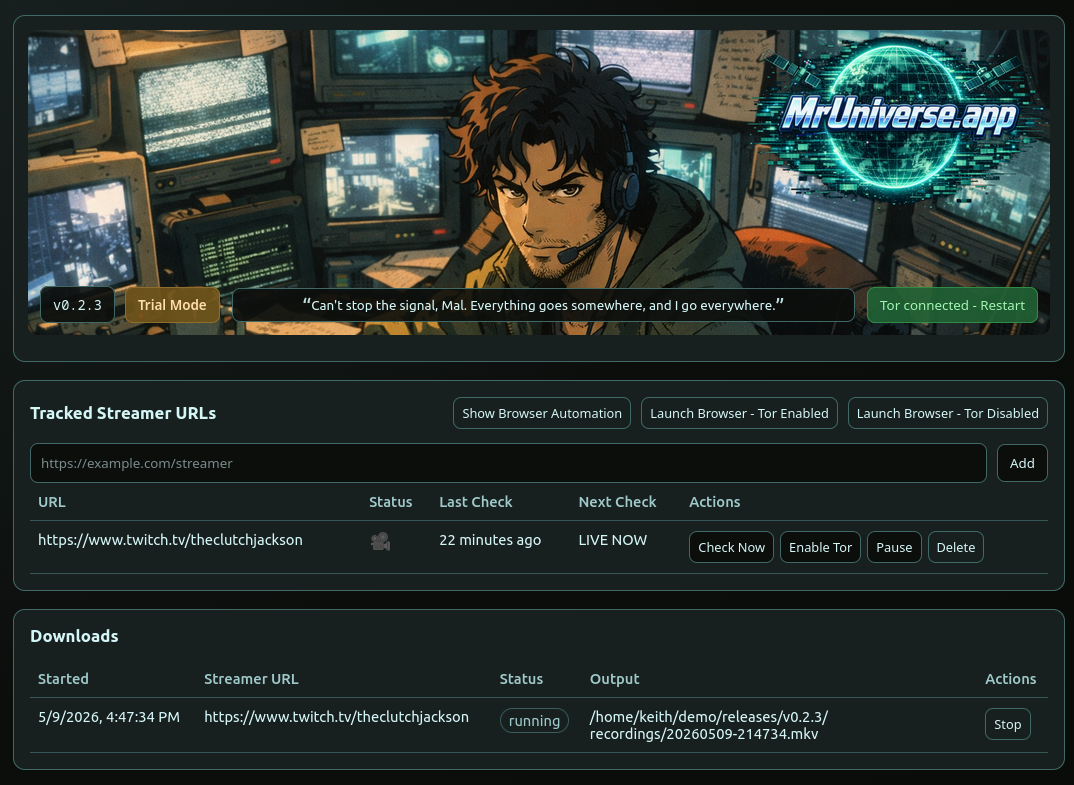Click the v0.2.3 version badge
The image size is (1074, 785).
tap(77, 305)
